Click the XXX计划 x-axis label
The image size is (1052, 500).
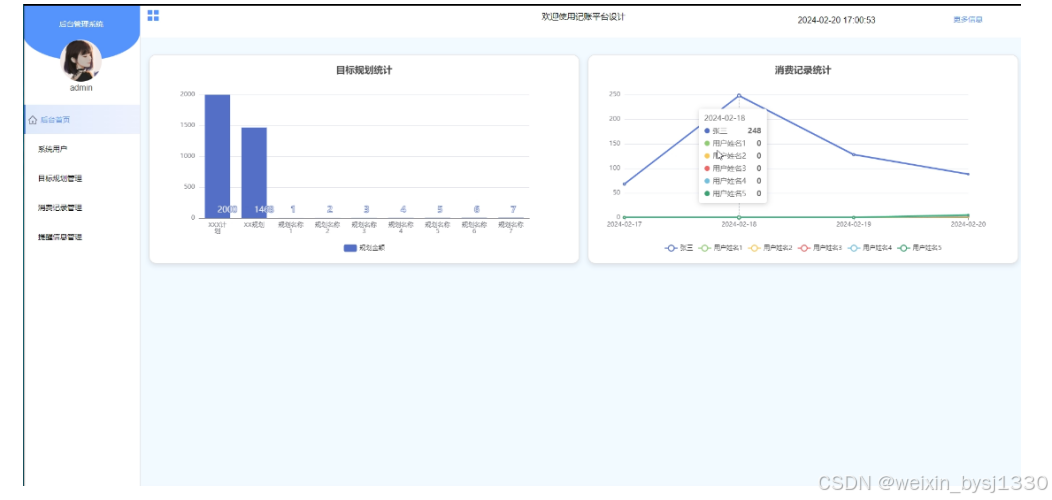[217, 228]
